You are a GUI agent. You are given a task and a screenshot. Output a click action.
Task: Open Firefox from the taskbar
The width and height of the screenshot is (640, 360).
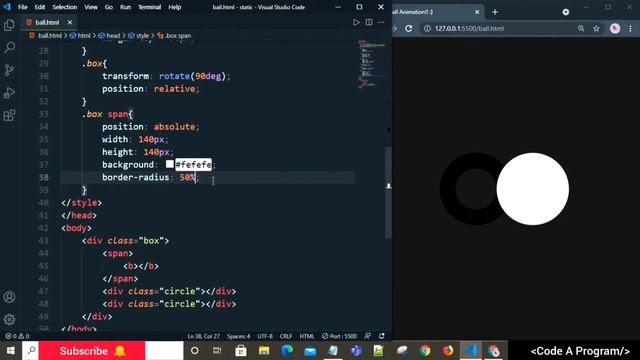(448, 351)
